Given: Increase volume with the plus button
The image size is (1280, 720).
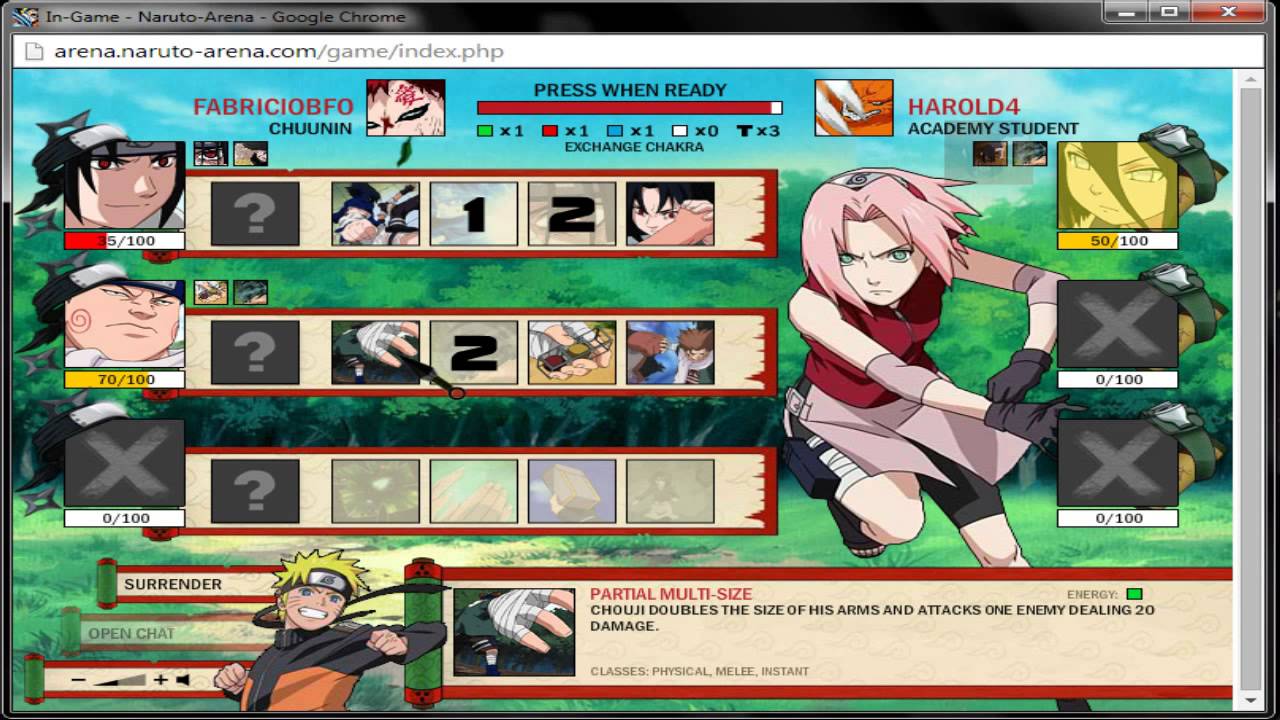Looking at the screenshot, I should pyautogui.click(x=160, y=680).
